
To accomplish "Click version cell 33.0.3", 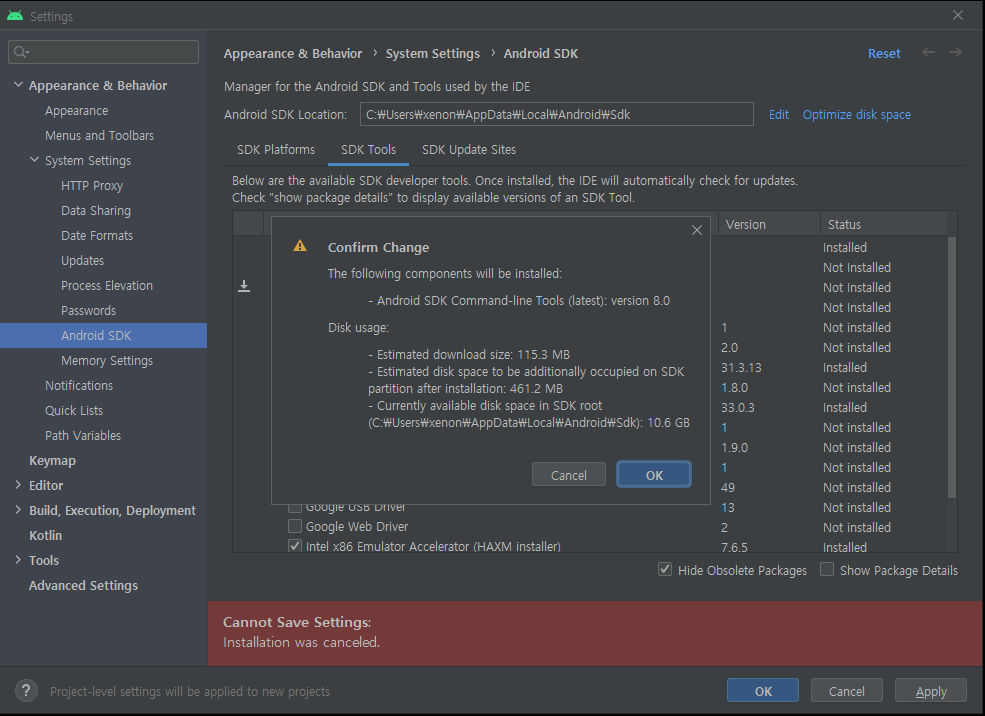I will pos(737,408).
